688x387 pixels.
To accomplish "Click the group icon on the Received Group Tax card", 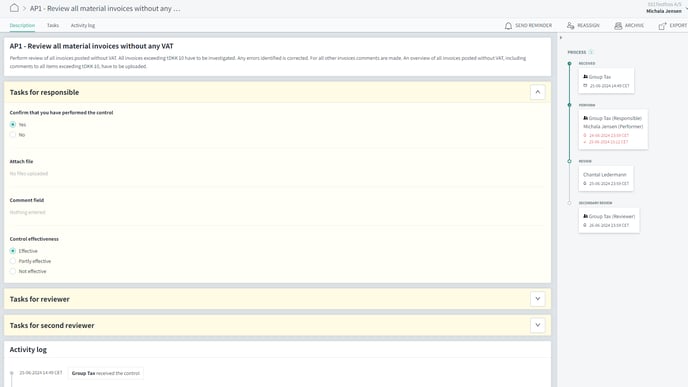I will [x=585, y=77].
